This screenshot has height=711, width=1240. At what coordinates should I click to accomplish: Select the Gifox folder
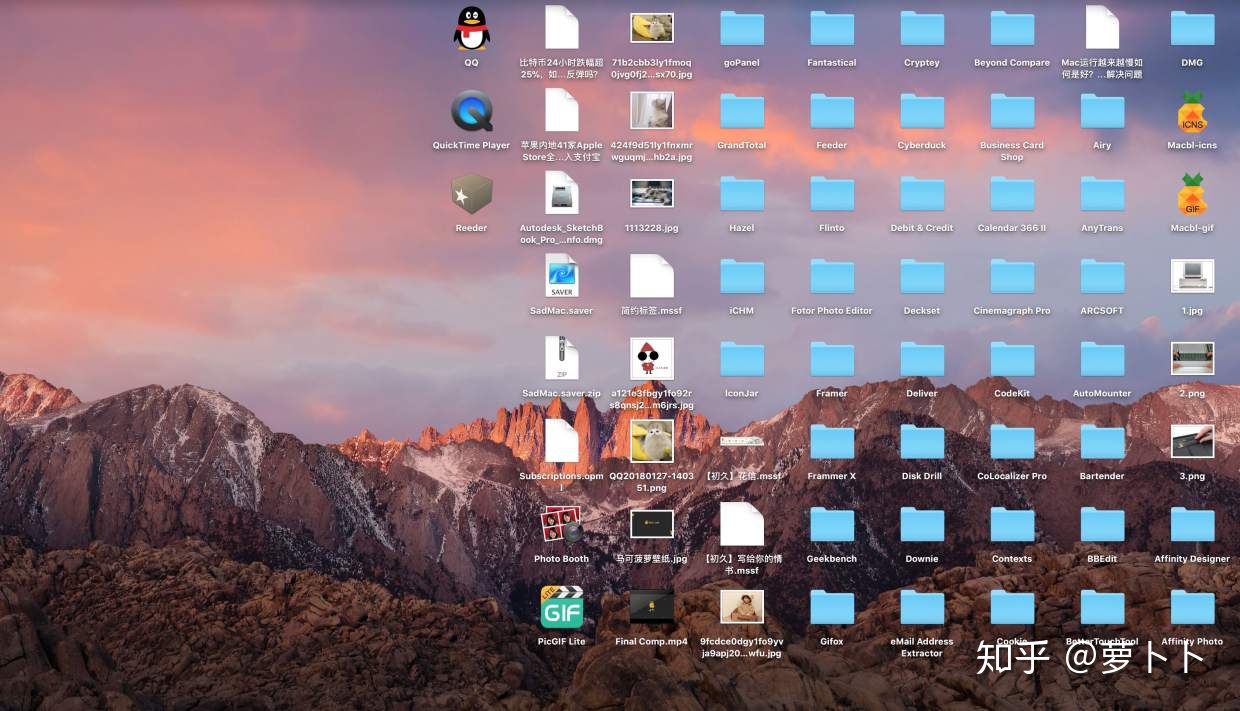coord(832,608)
